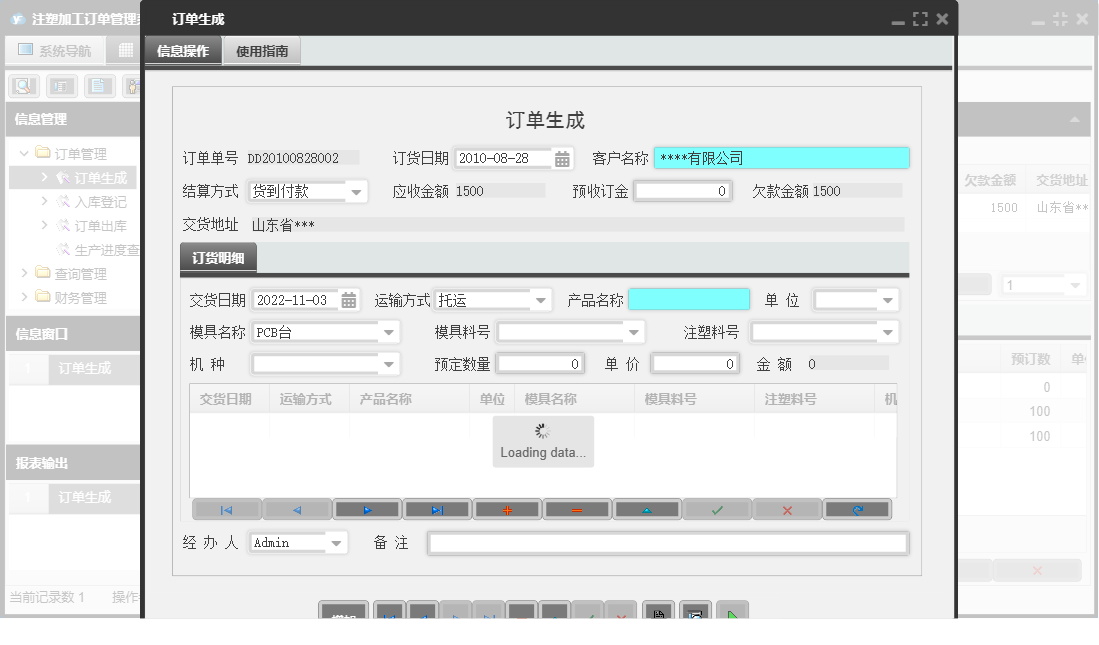The width and height of the screenshot is (1099, 645).
Task: Delete the selected row with the minus icon
Action: [x=577, y=509]
